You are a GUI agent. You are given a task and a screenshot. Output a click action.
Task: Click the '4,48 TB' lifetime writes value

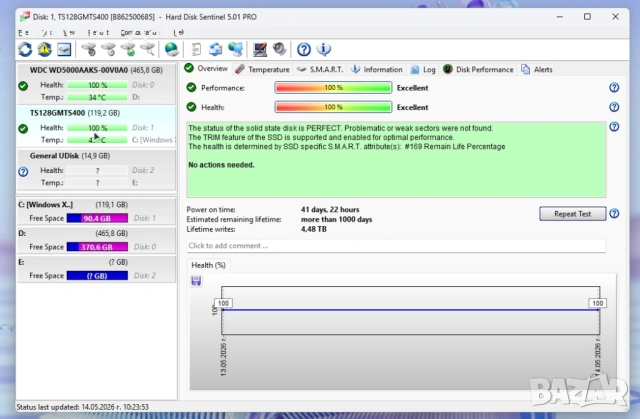313,229
